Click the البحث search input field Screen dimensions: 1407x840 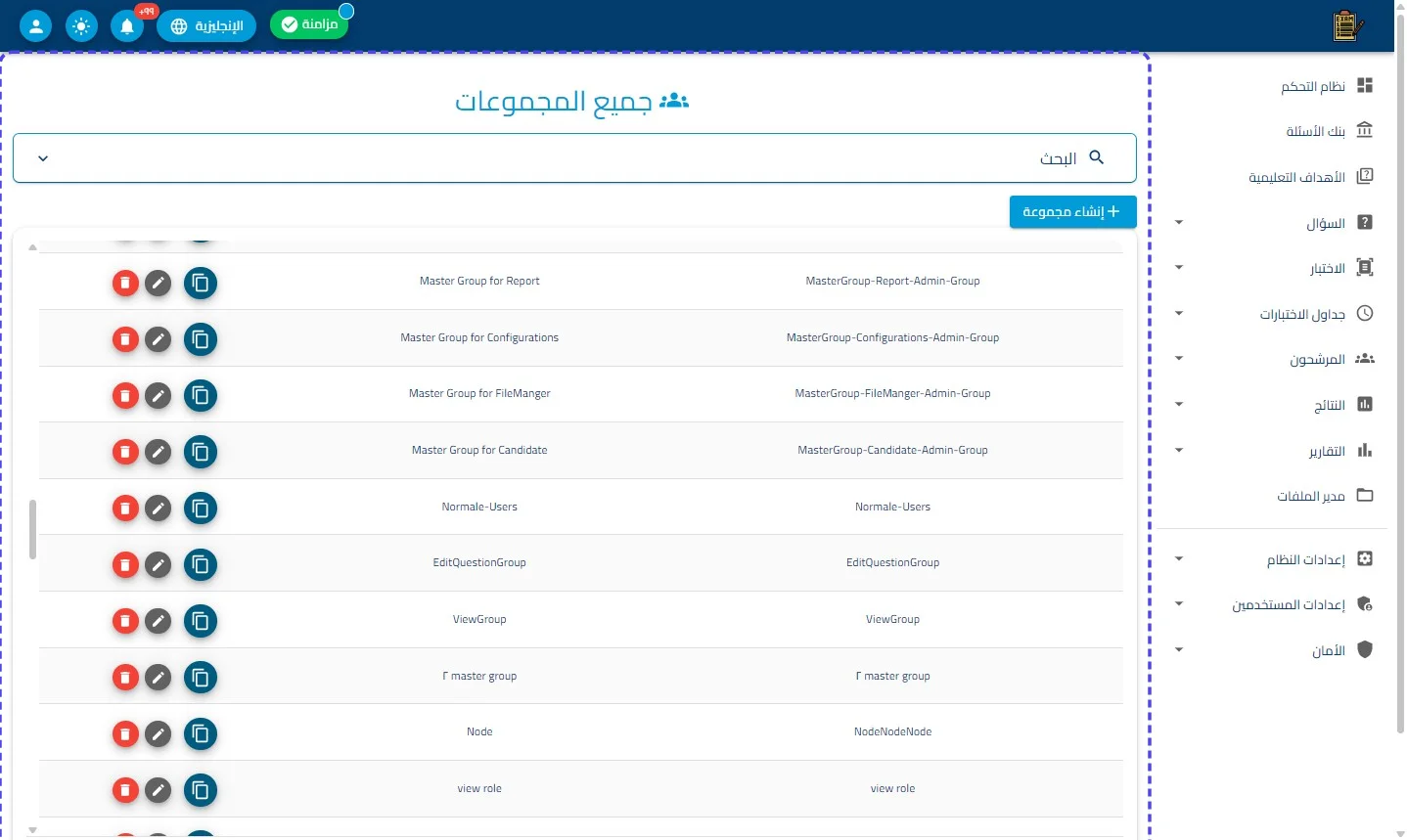(x=574, y=158)
